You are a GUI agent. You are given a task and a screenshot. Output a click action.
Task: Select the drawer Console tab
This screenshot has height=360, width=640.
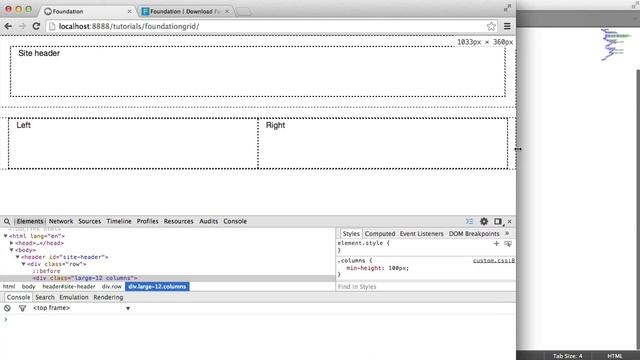(x=18, y=297)
